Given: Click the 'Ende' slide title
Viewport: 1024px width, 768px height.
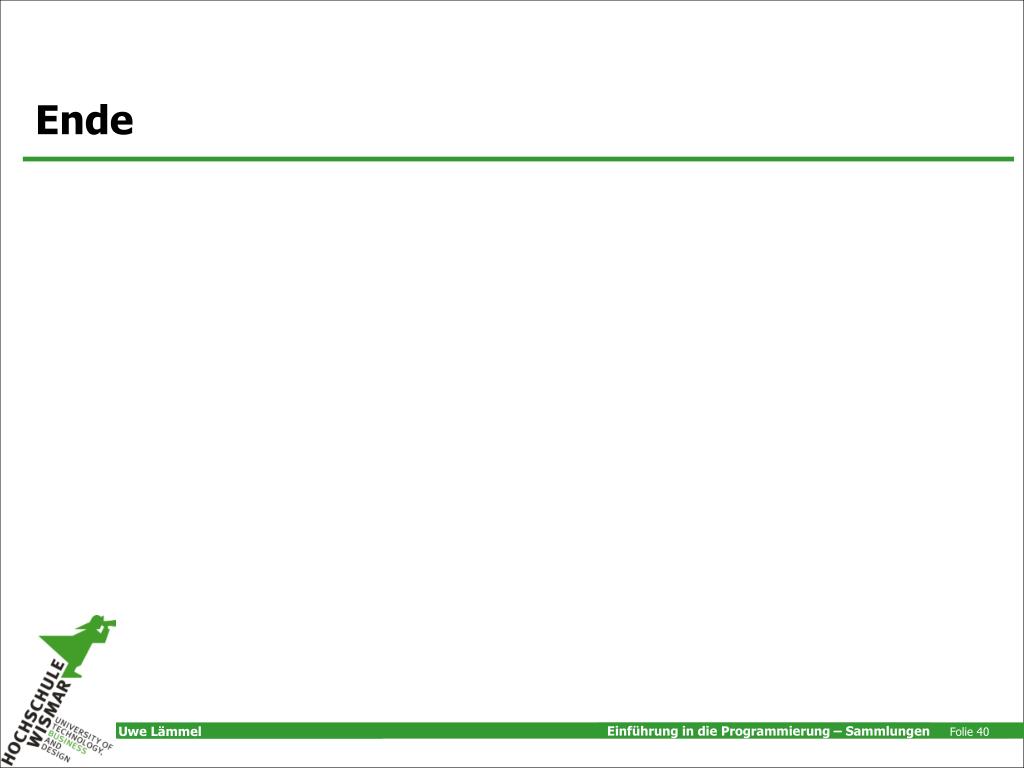Looking at the screenshot, I should pos(84,120).
